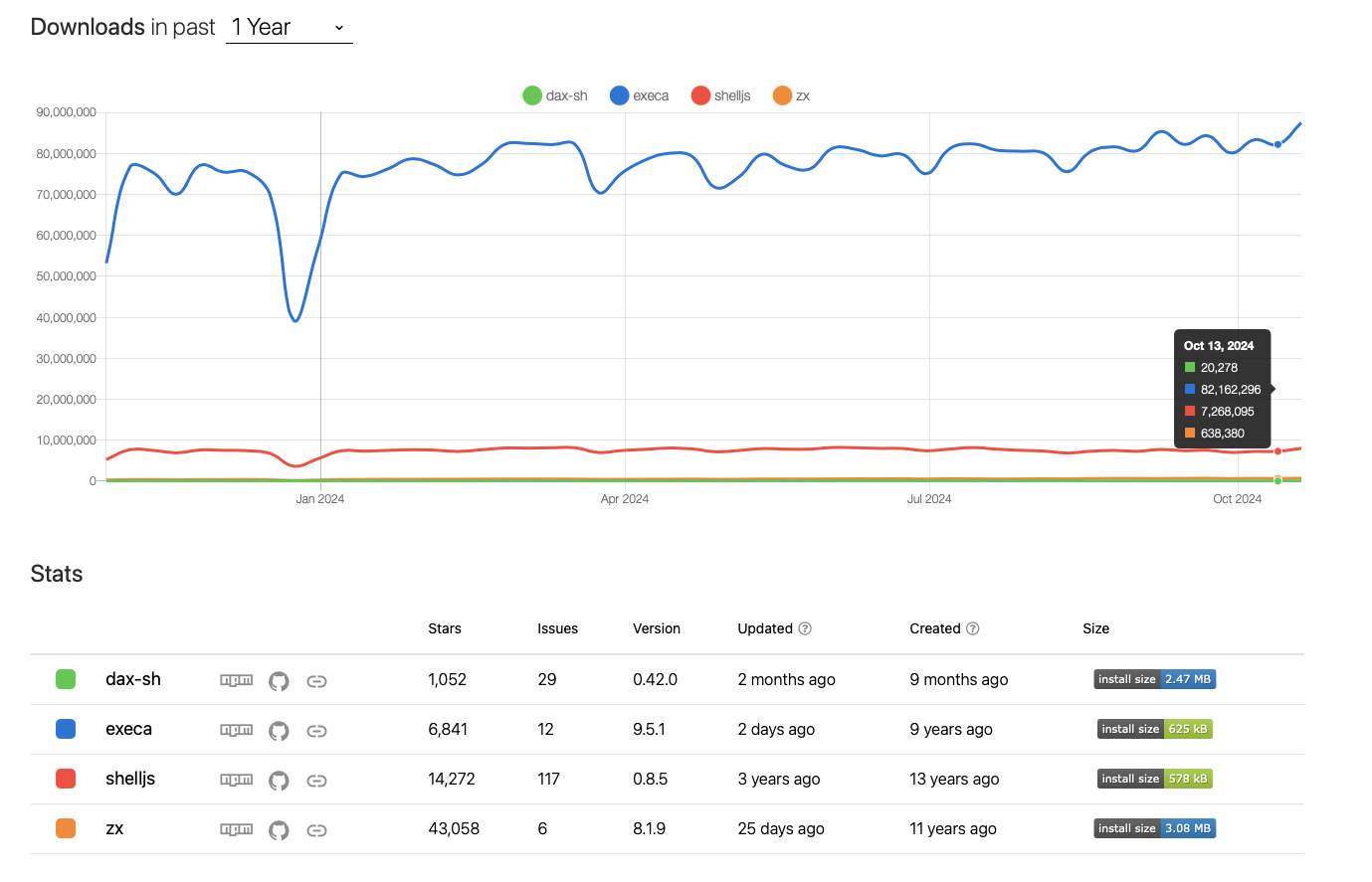This screenshot has width=1372, height=882.
Task: Click the Jul 2024 axis label
Action: pos(928,499)
